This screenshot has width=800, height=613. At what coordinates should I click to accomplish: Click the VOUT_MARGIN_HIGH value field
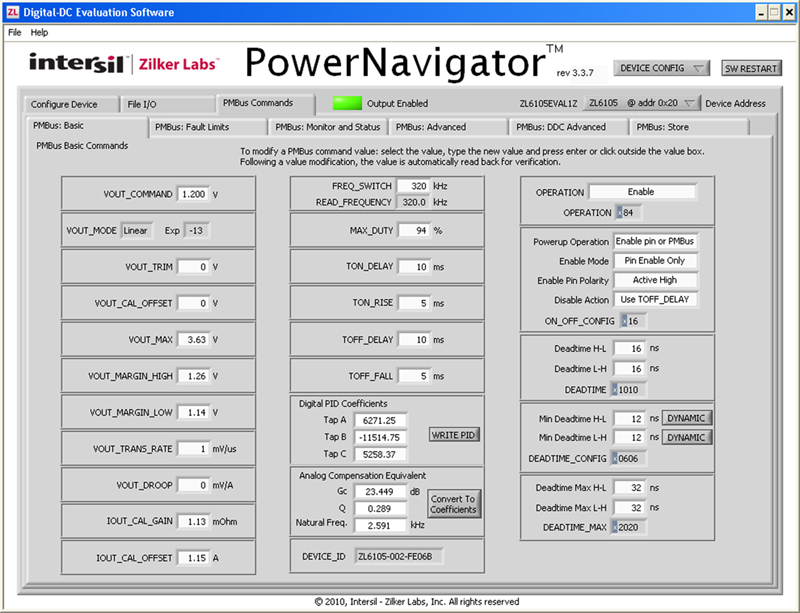193,376
